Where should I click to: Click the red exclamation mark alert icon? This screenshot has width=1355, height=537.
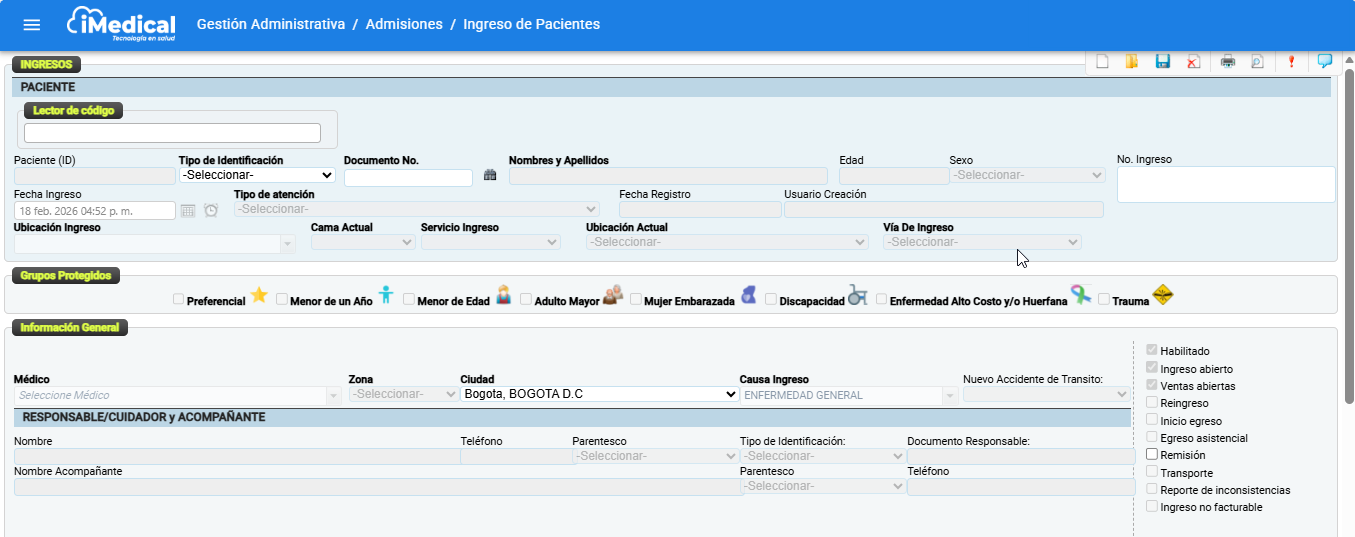[x=1291, y=62]
